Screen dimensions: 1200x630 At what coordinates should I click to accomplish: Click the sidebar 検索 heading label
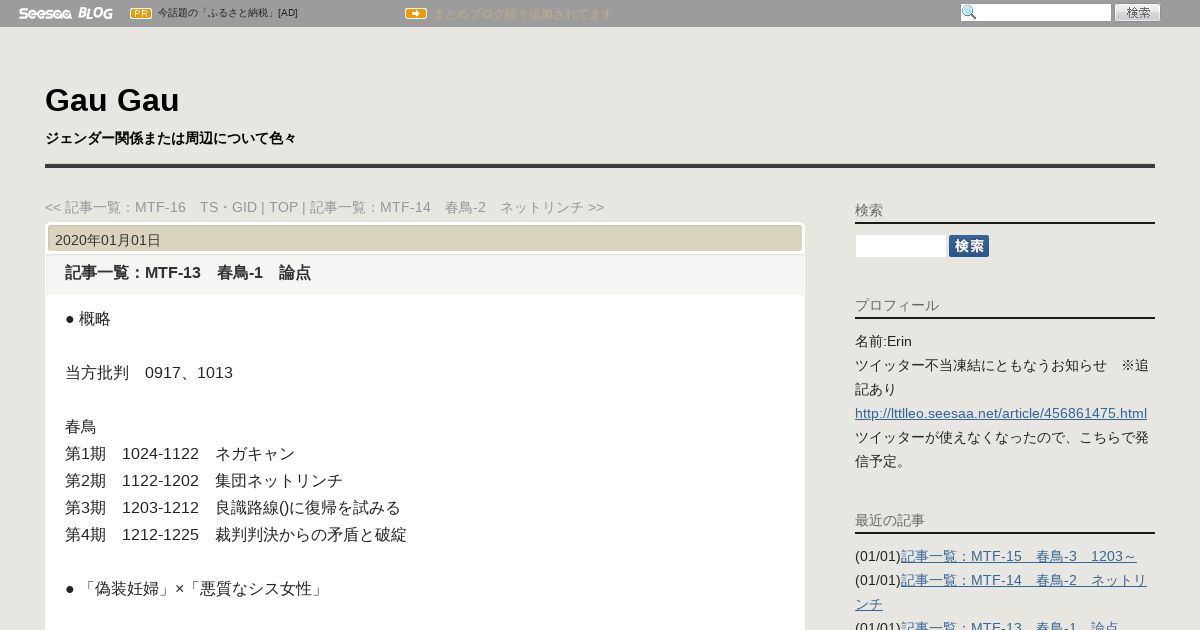pyautogui.click(x=869, y=210)
